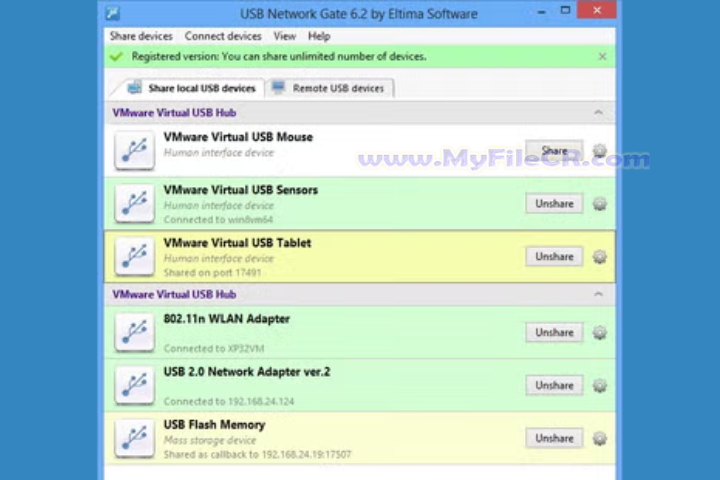The image size is (720, 480).
Task: Click the USB icon for VMware Virtual USB Tablet
Action: click(135, 256)
